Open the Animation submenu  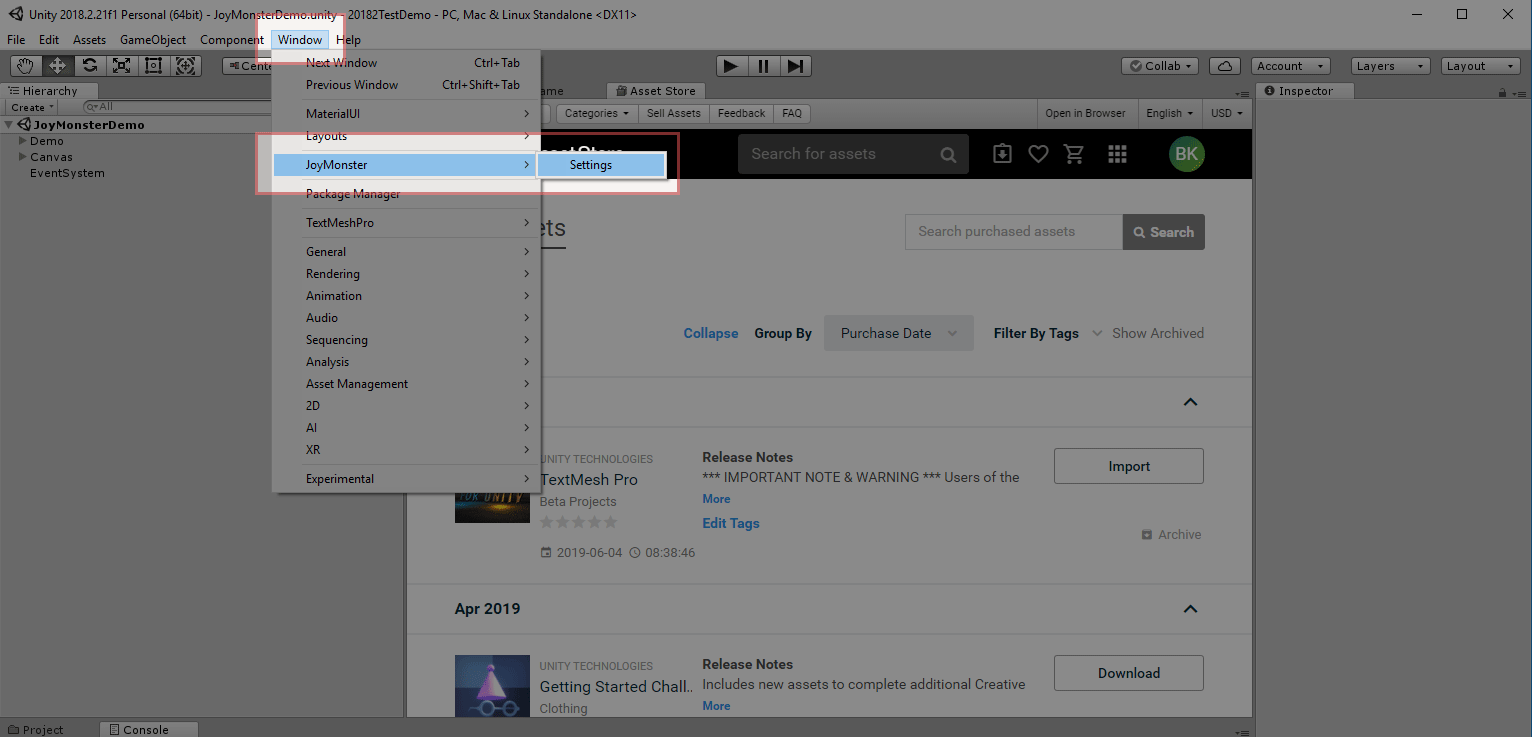pyautogui.click(x=406, y=296)
